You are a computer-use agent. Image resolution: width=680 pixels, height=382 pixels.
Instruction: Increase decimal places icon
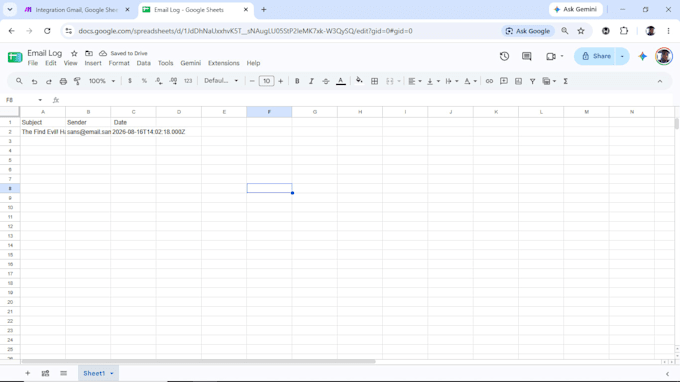tap(173, 81)
